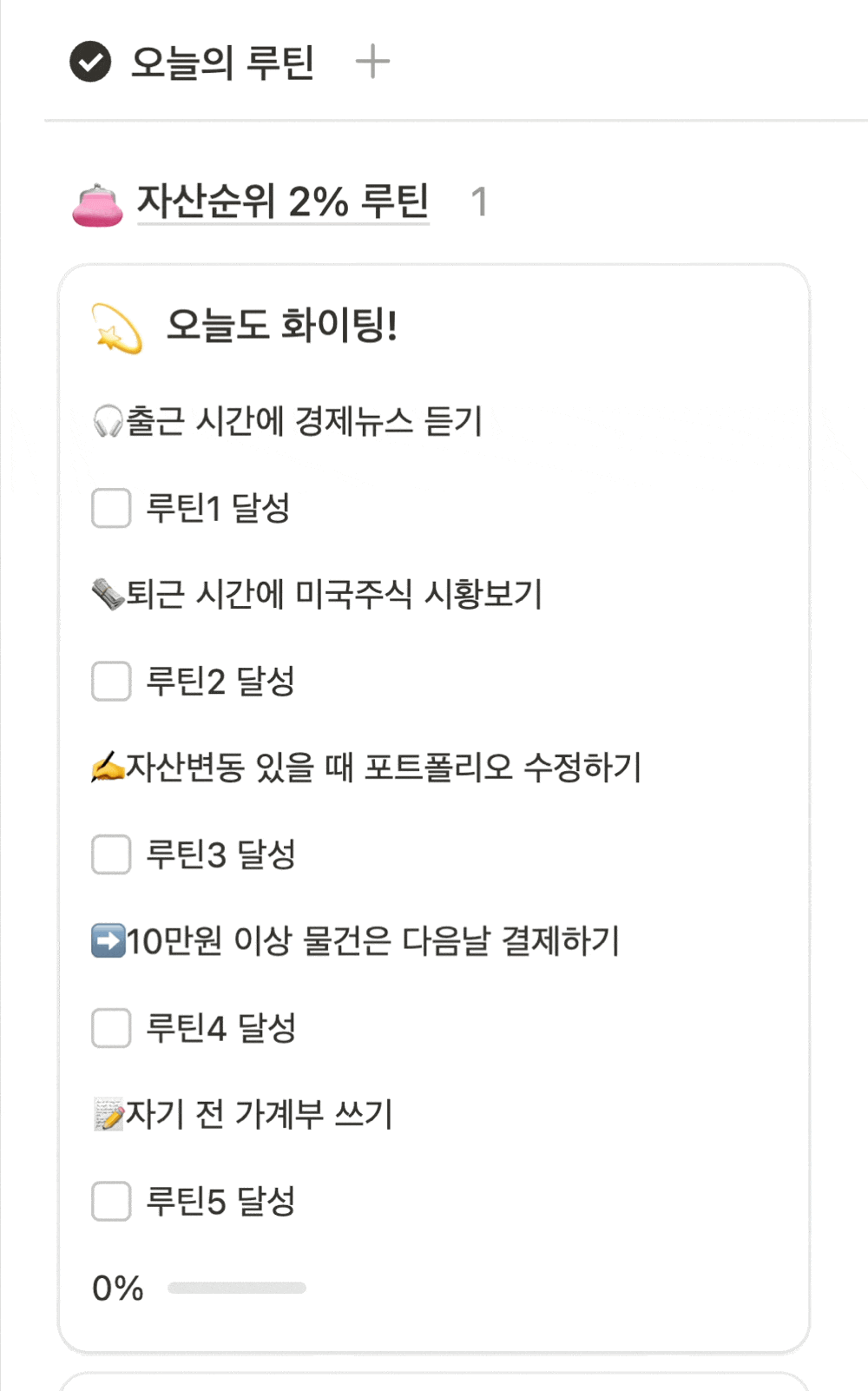Click the writing hand icon by 포트폴리오 수정하기
The height and width of the screenshot is (1391, 868).
tap(108, 768)
